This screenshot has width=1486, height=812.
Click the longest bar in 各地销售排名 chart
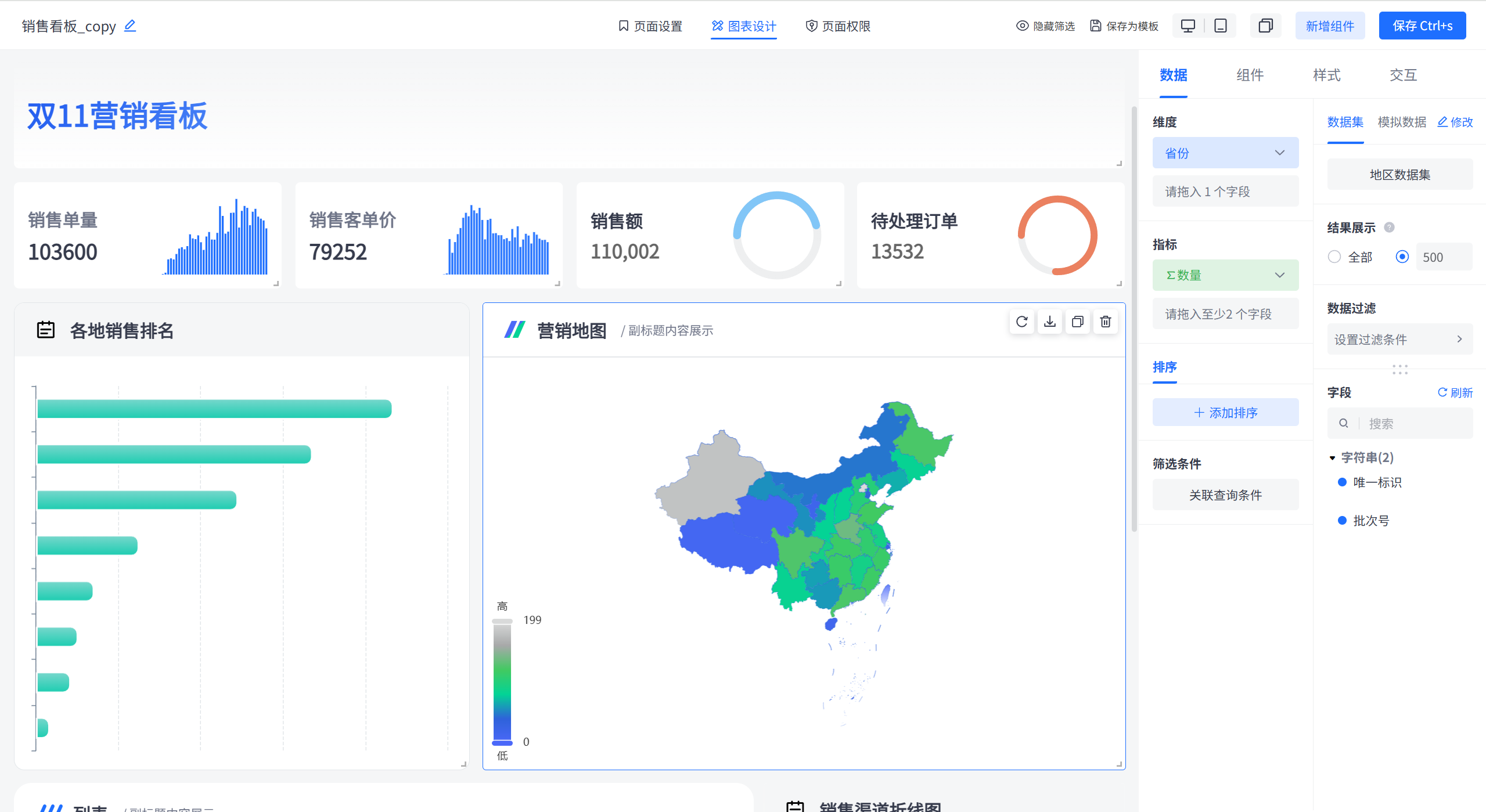(x=214, y=409)
